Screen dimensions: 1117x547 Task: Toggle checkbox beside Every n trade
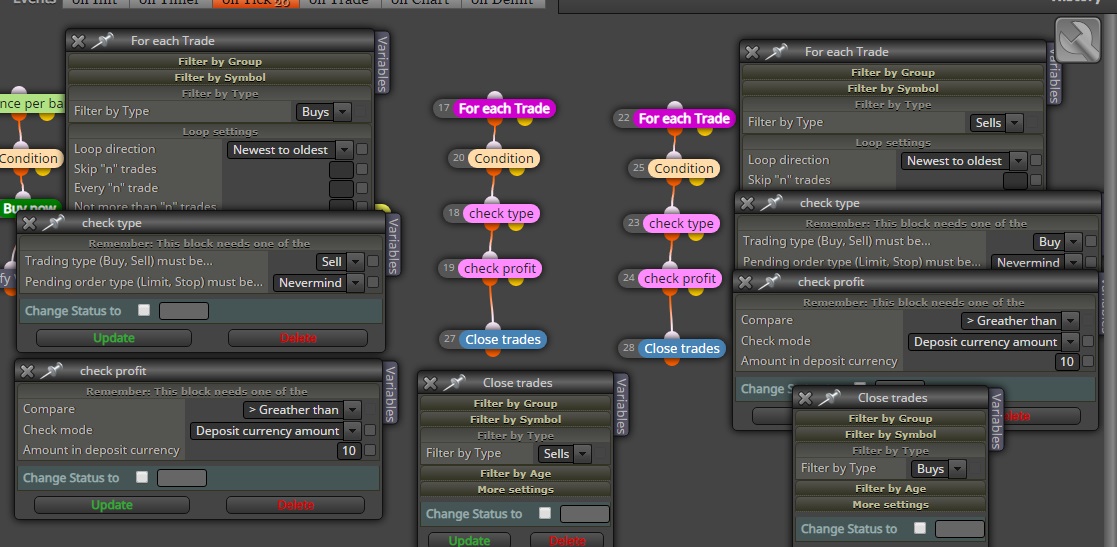tap(362, 188)
